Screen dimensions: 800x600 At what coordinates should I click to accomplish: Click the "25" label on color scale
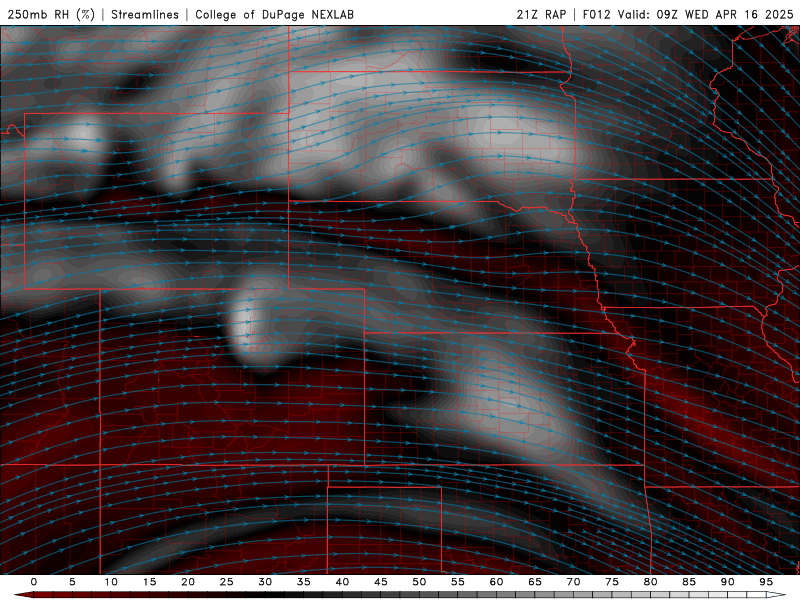(227, 582)
